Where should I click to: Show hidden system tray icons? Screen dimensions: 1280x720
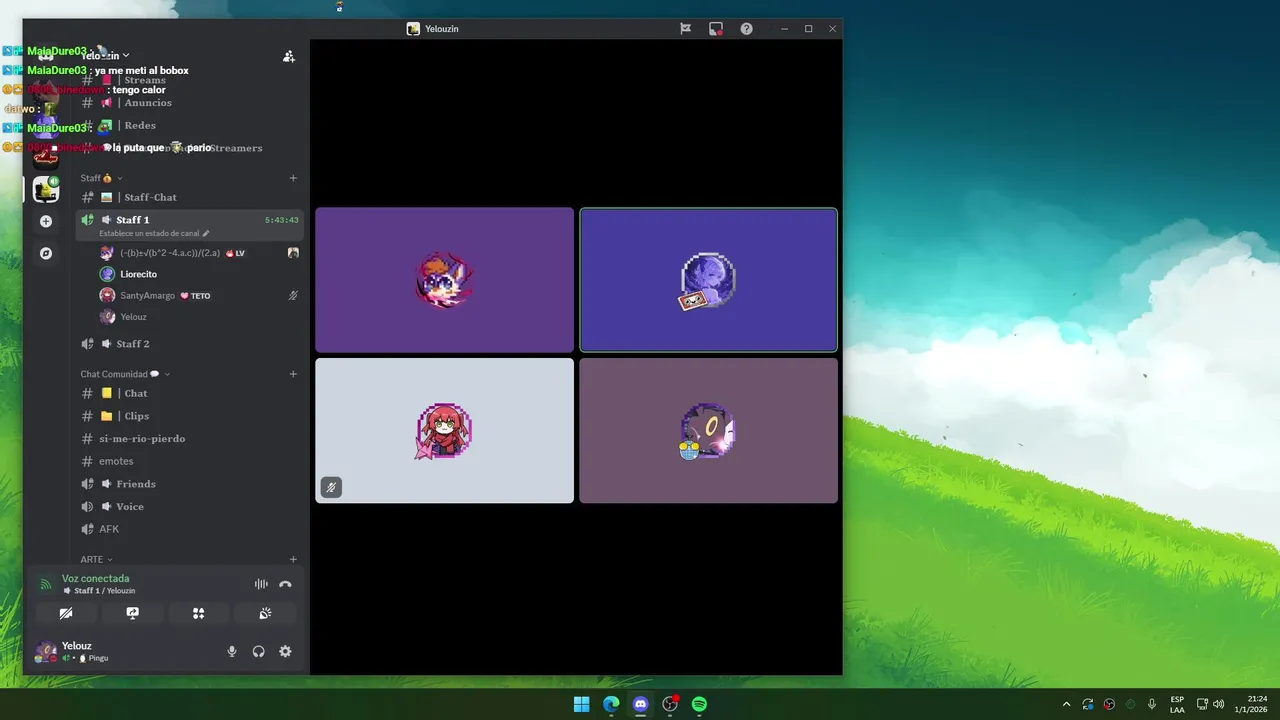pos(1066,704)
